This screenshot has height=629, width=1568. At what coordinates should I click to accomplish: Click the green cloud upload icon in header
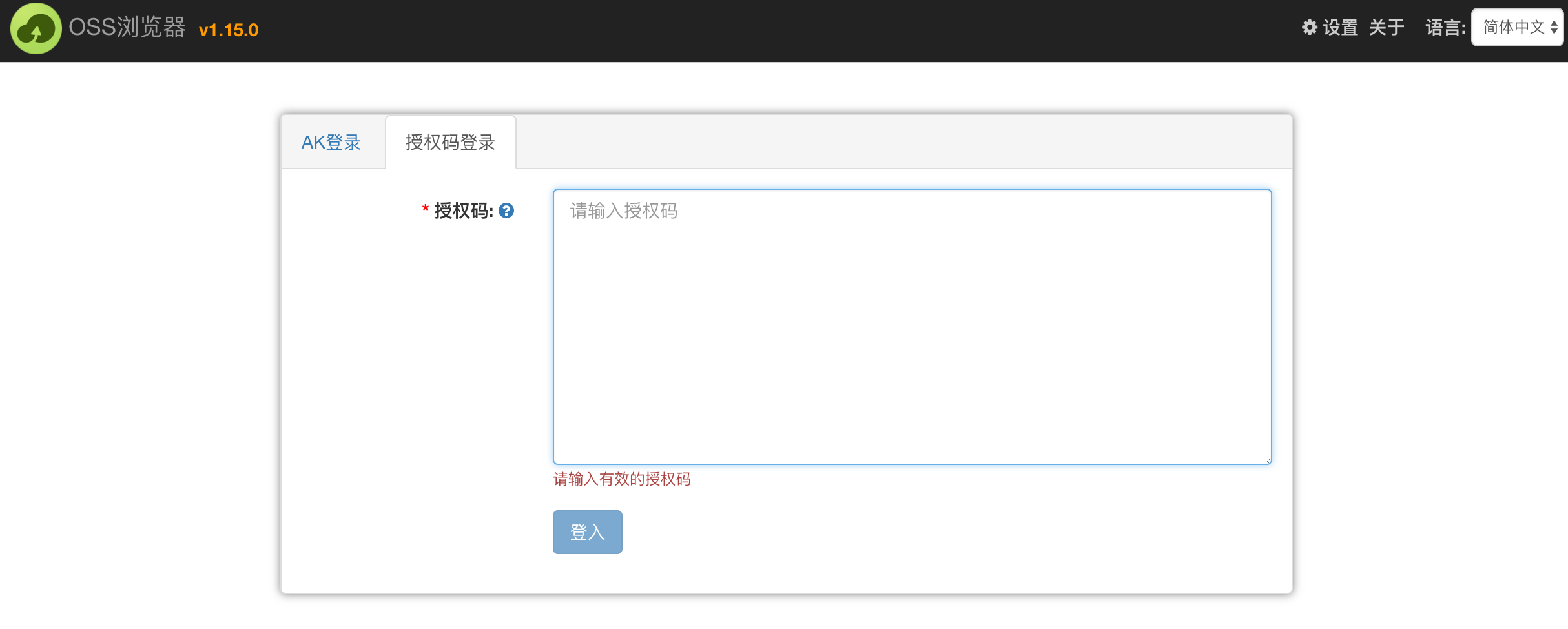[x=37, y=29]
